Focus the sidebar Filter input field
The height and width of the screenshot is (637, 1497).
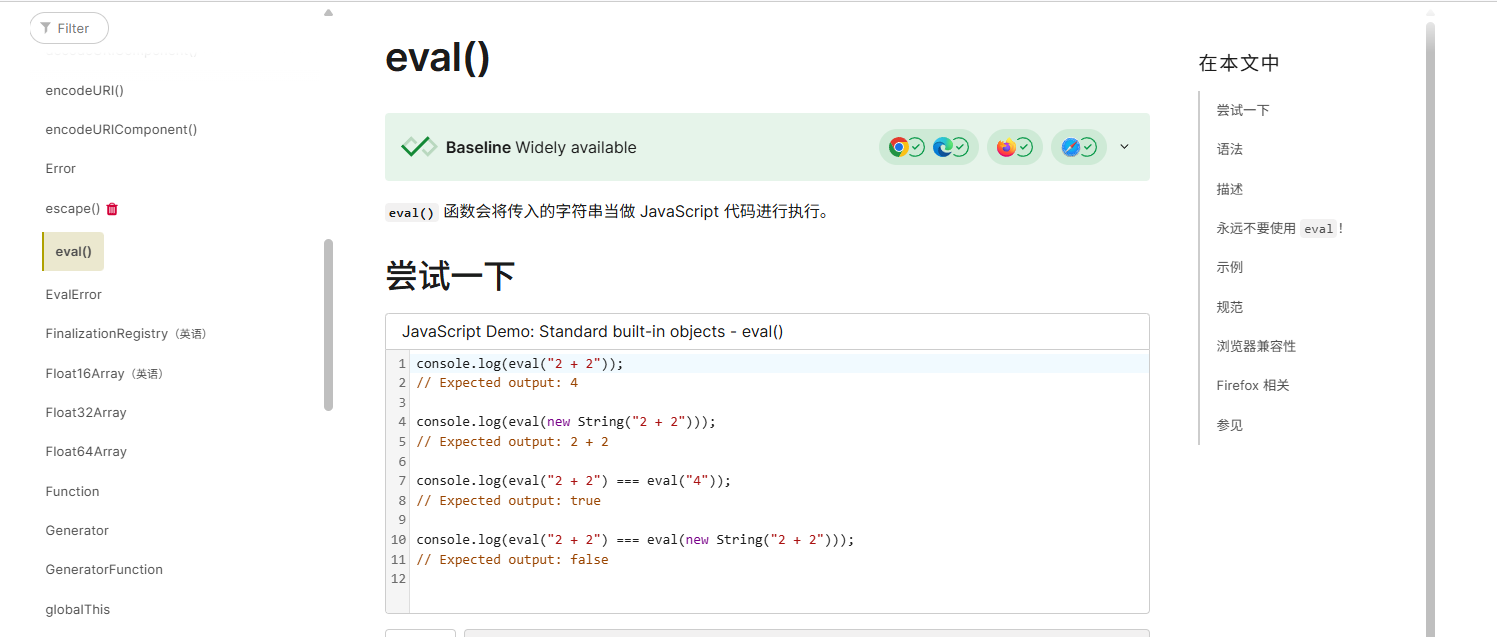tap(75, 28)
